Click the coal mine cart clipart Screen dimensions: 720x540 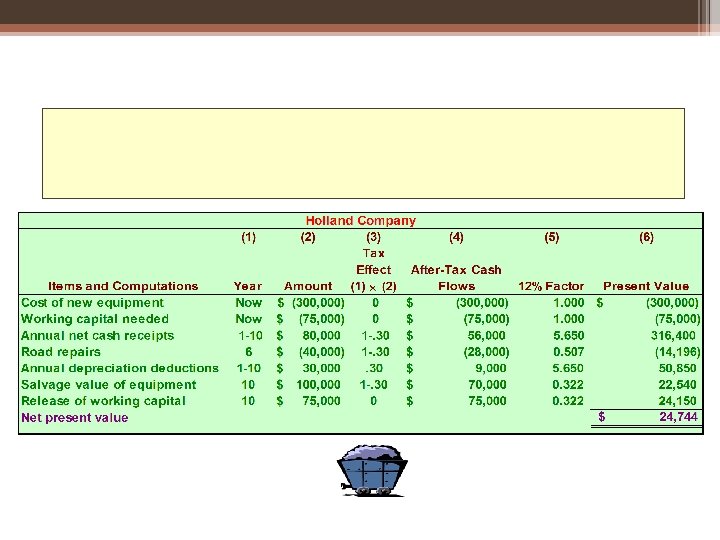click(x=372, y=470)
